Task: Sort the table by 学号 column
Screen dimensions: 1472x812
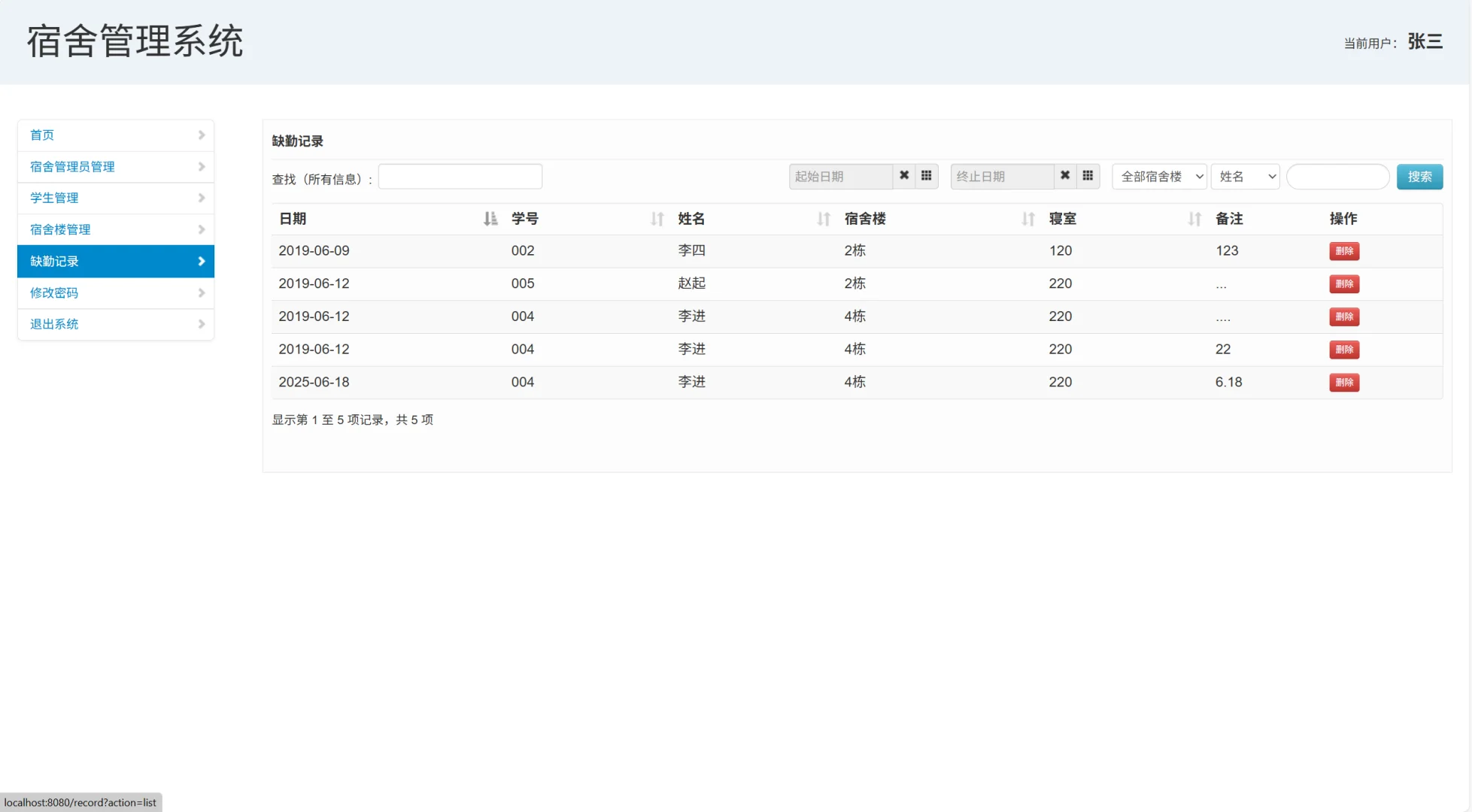Action: [x=657, y=219]
